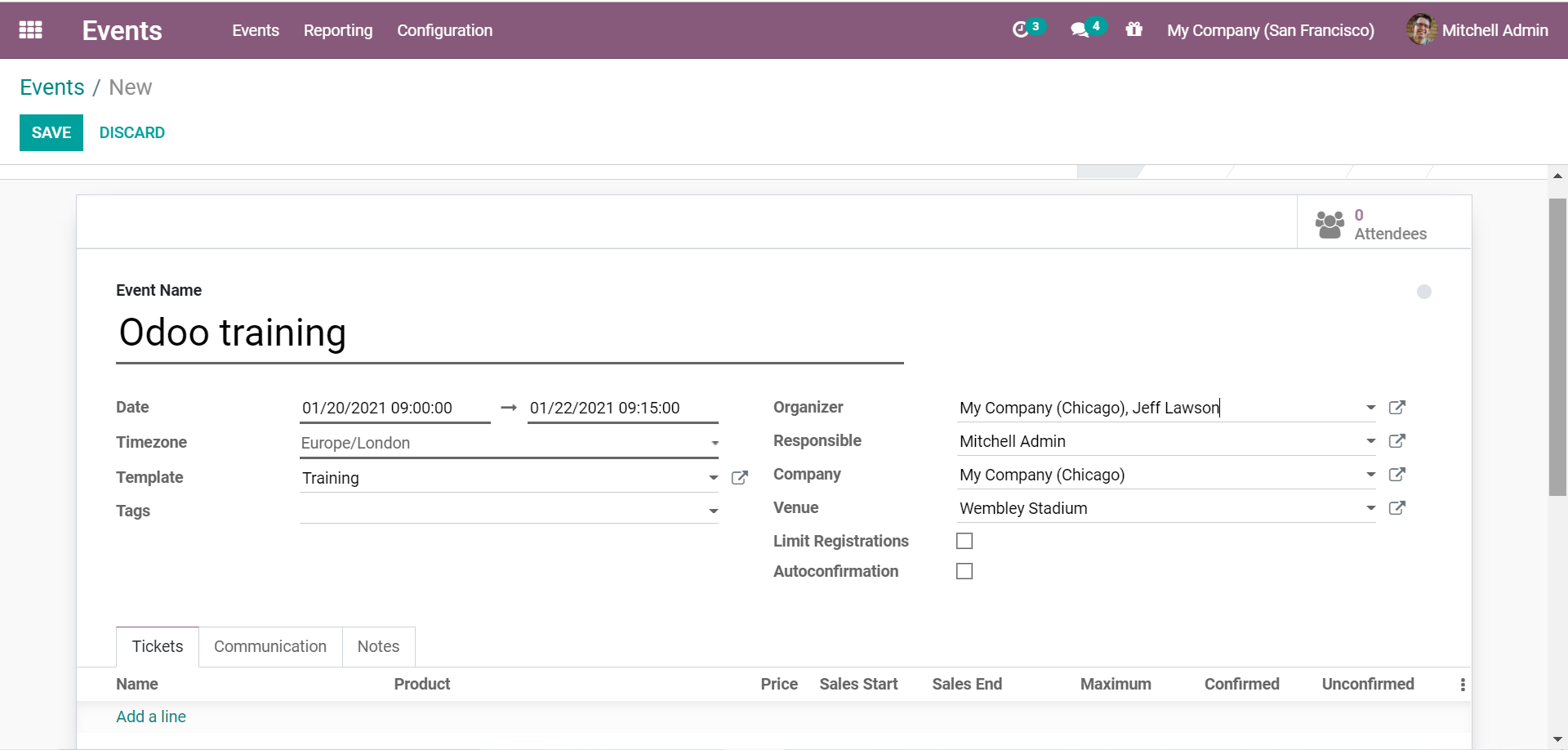Open the apps grid menu icon
1568x750 pixels.
[30, 30]
